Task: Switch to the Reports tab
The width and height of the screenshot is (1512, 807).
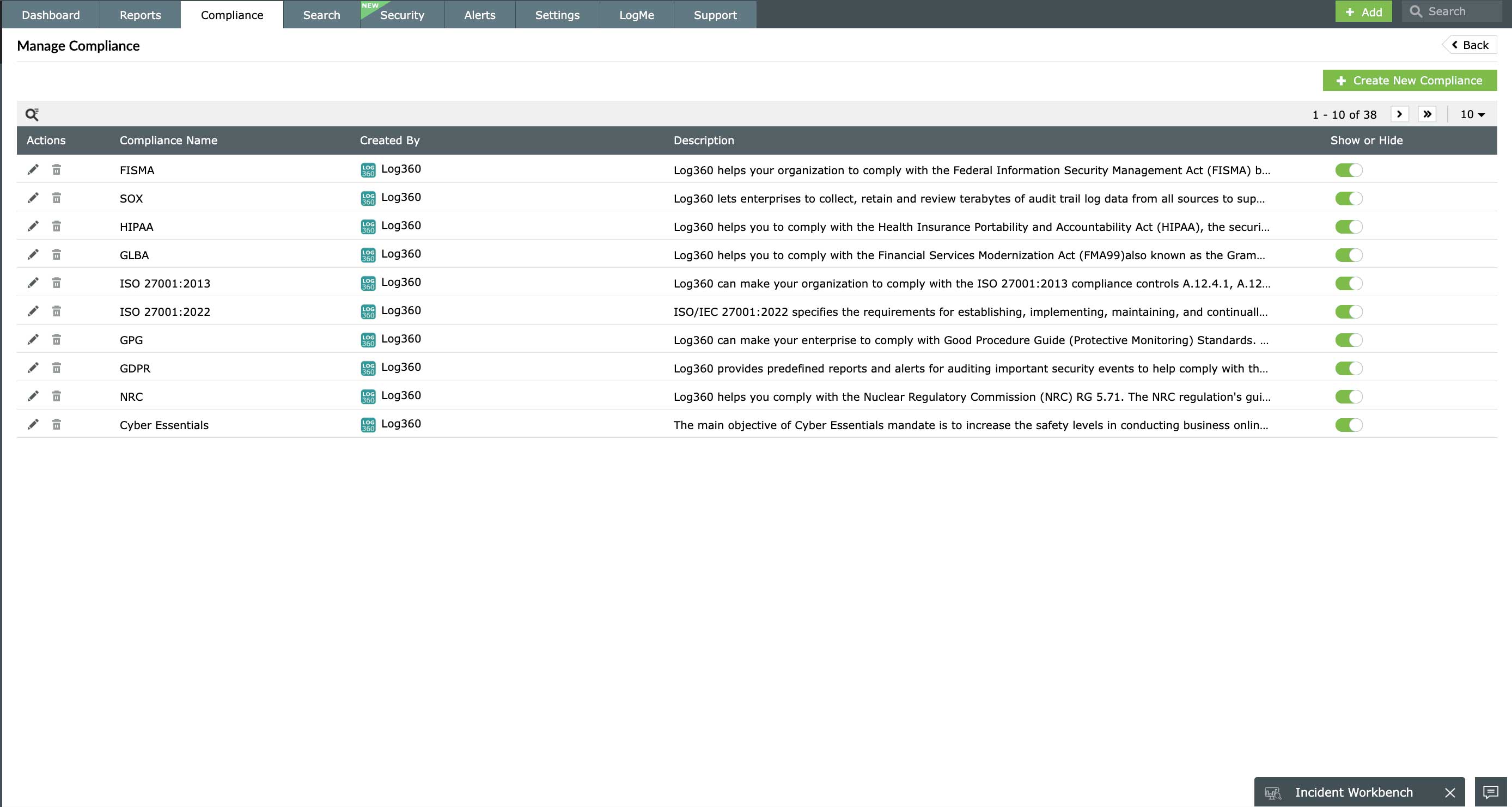Action: coord(139,15)
